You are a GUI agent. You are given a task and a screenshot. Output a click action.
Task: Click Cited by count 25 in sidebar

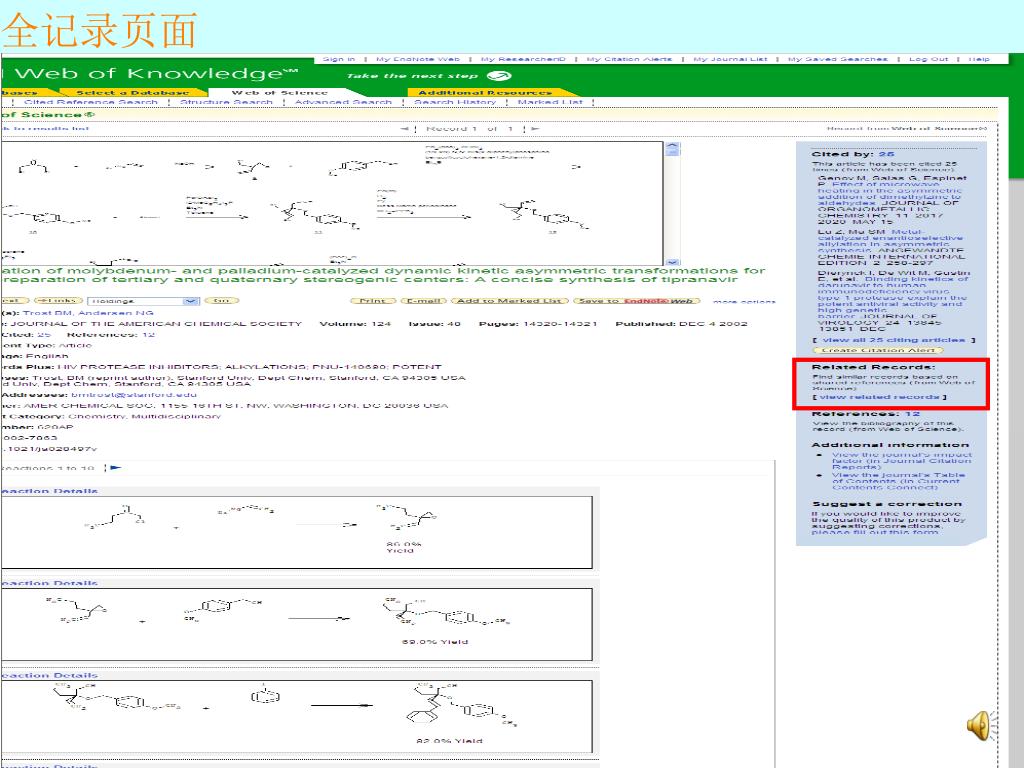tap(886, 154)
